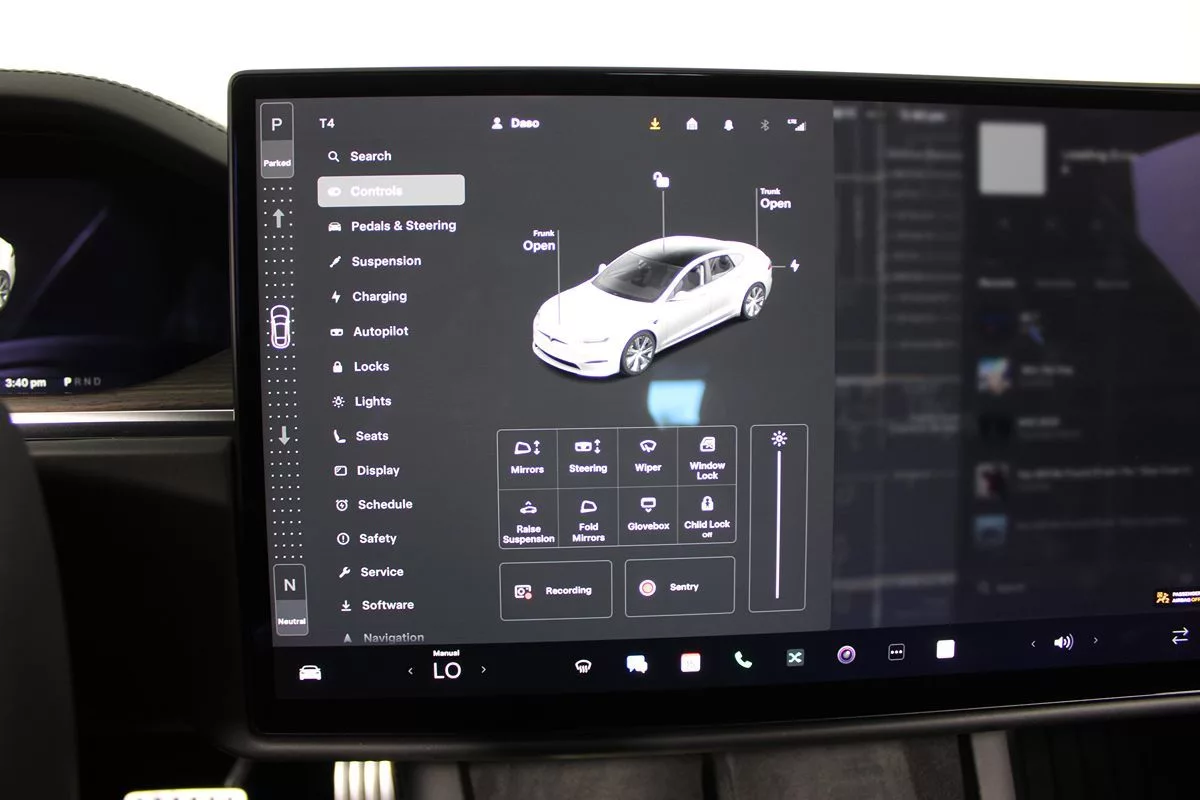The width and height of the screenshot is (1200, 800).
Task: Open the messages chat bubble icon
Action: point(637,664)
